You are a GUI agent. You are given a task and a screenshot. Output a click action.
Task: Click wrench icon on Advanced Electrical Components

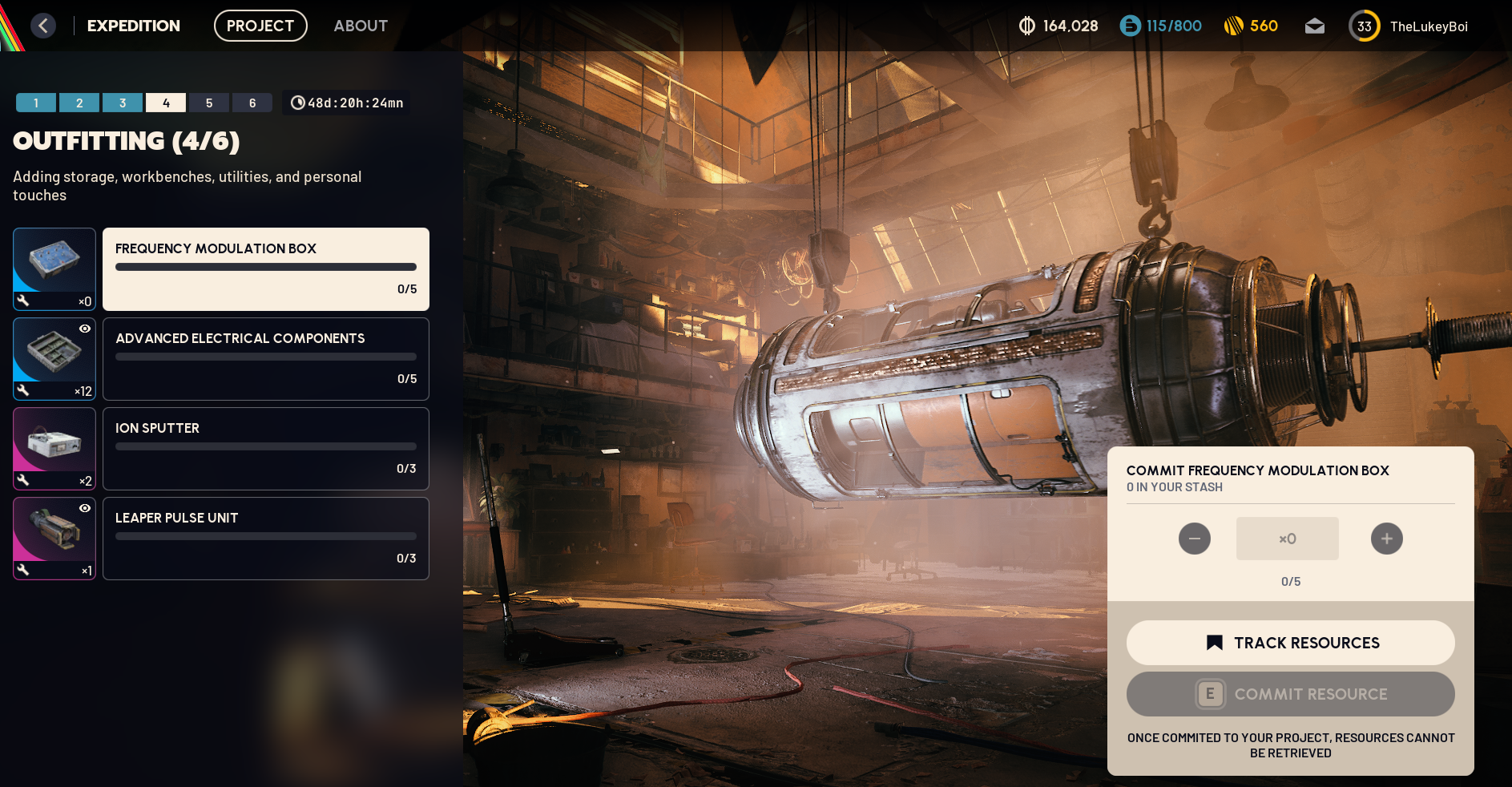click(x=23, y=390)
